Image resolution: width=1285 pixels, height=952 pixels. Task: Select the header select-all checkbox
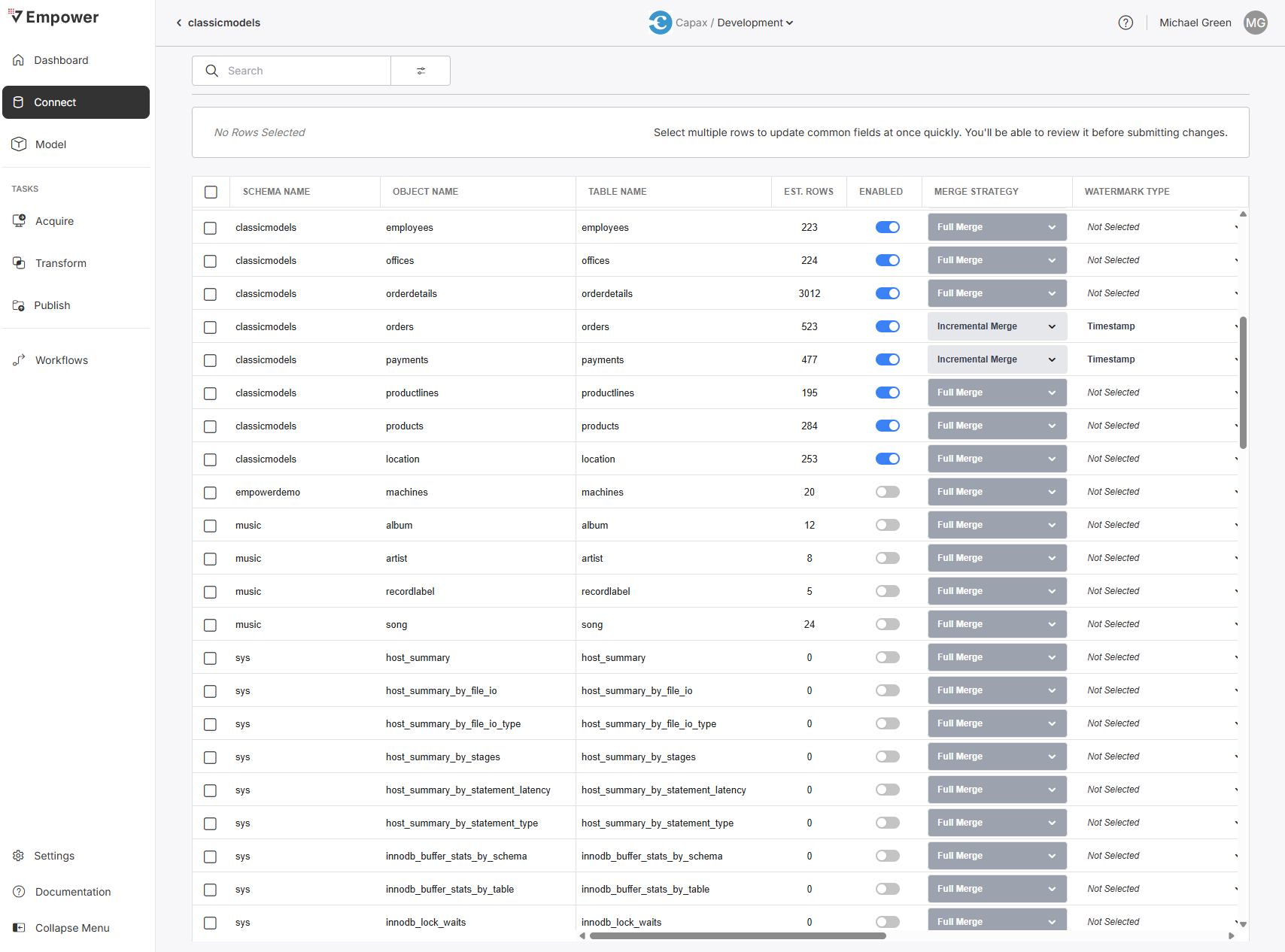(x=211, y=192)
